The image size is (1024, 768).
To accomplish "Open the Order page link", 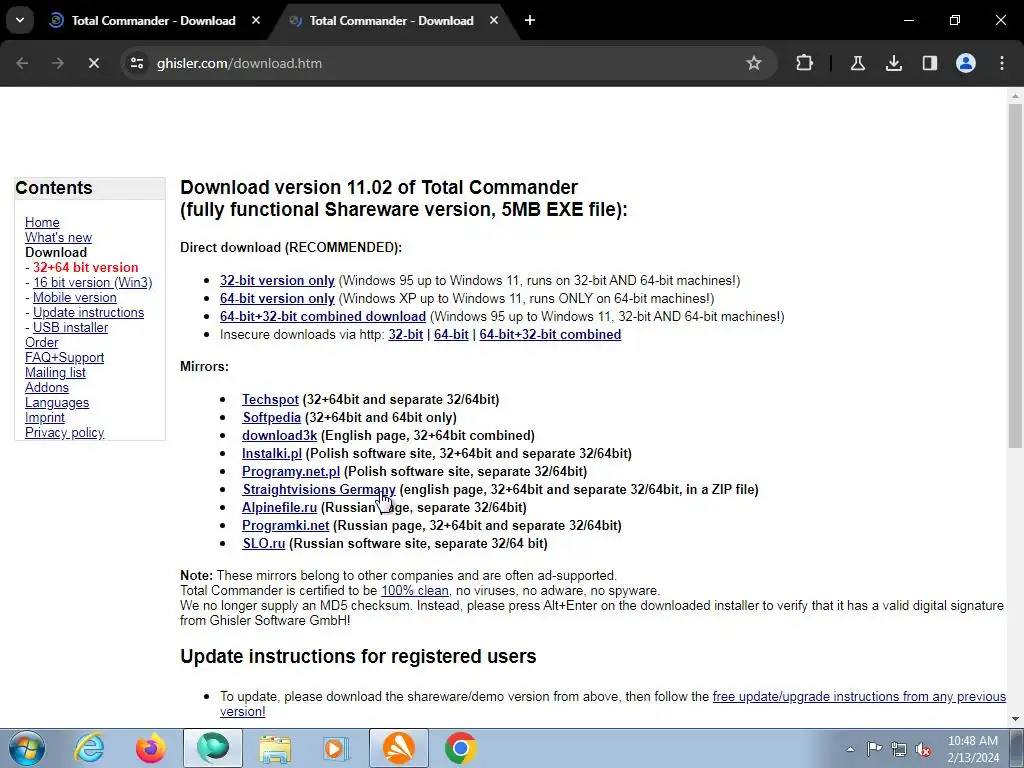I will click(x=41, y=342).
